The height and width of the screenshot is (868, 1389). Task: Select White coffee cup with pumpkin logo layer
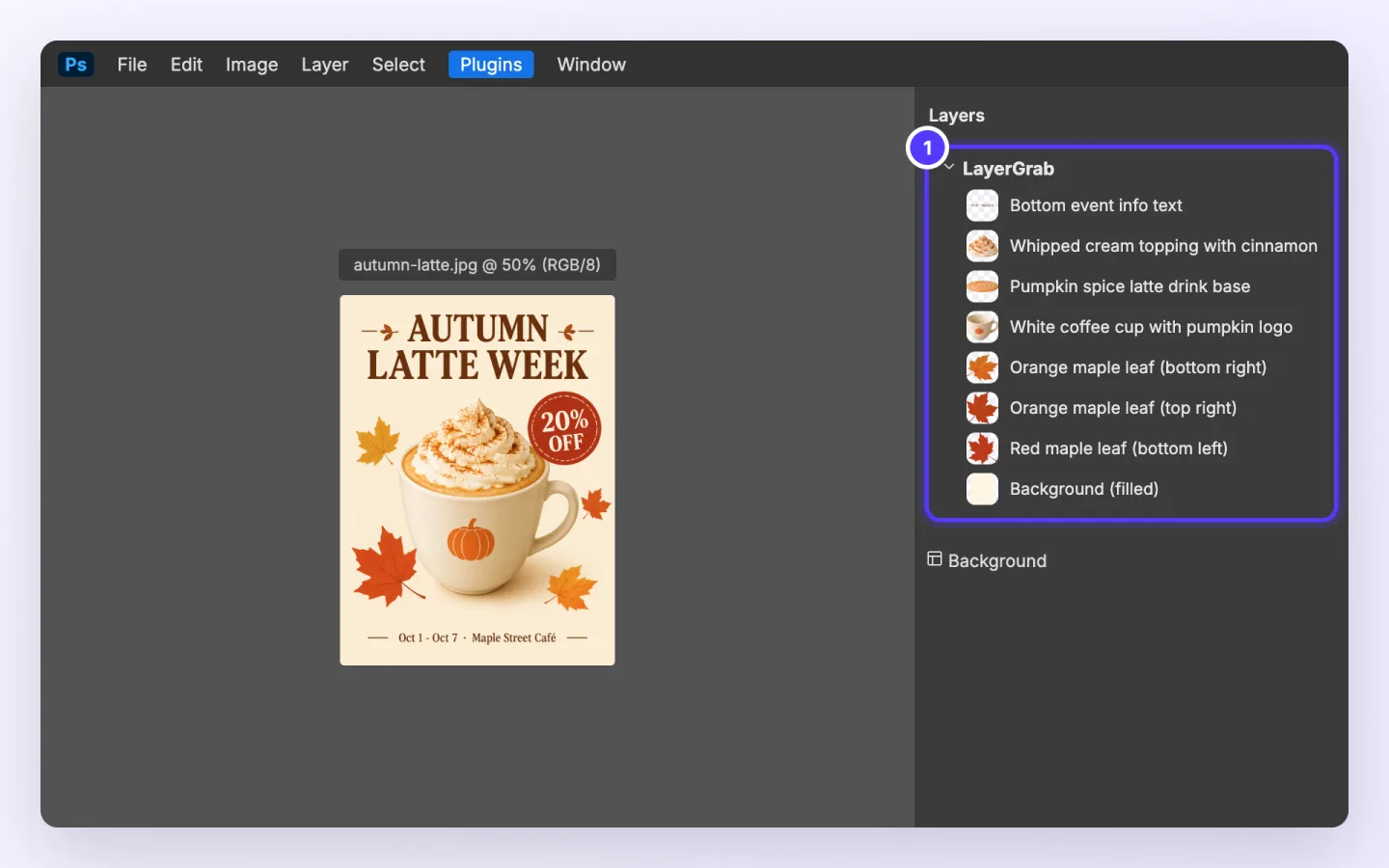(1151, 327)
